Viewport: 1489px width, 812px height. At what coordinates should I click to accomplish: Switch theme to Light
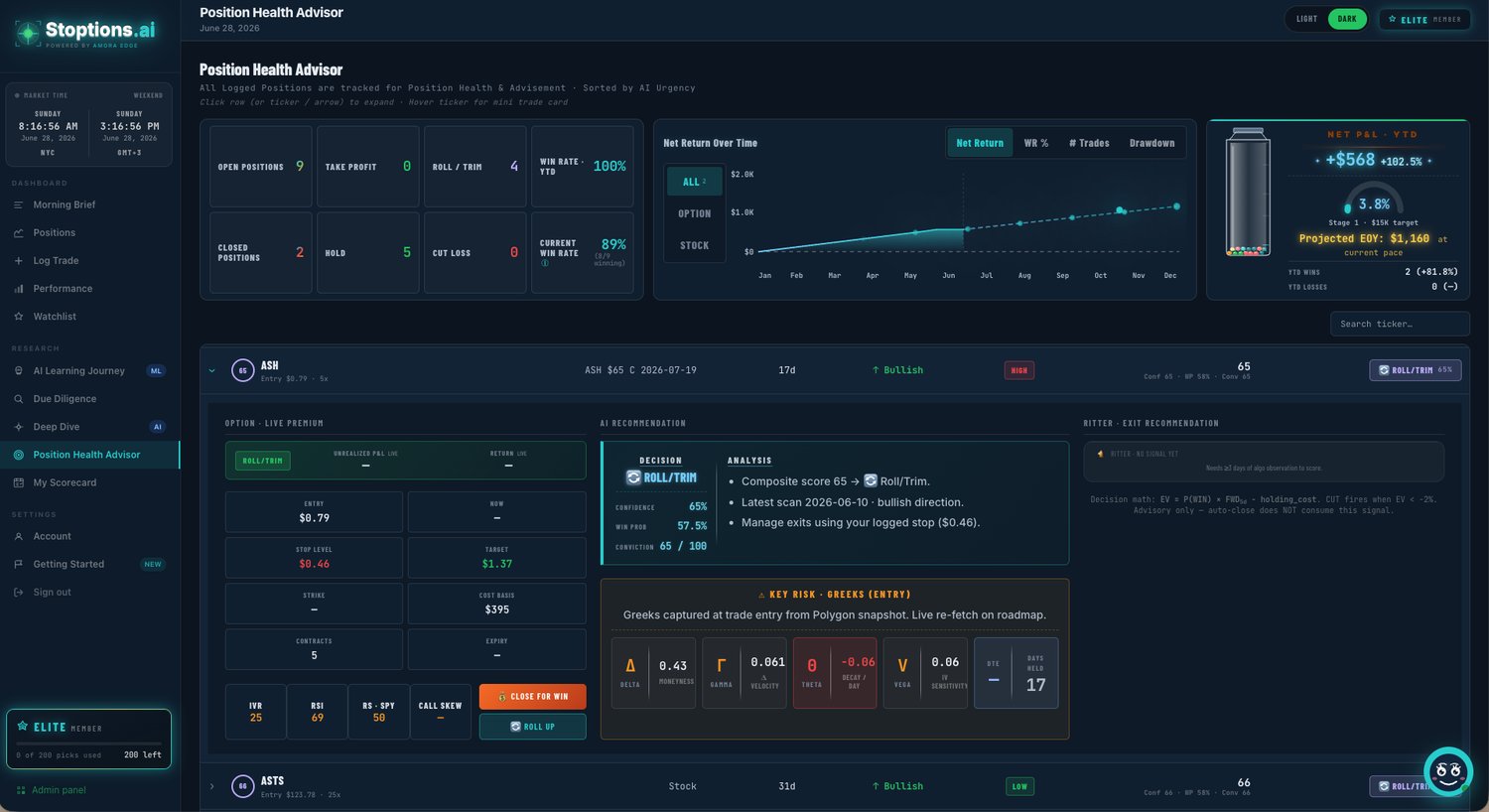[x=1306, y=19]
